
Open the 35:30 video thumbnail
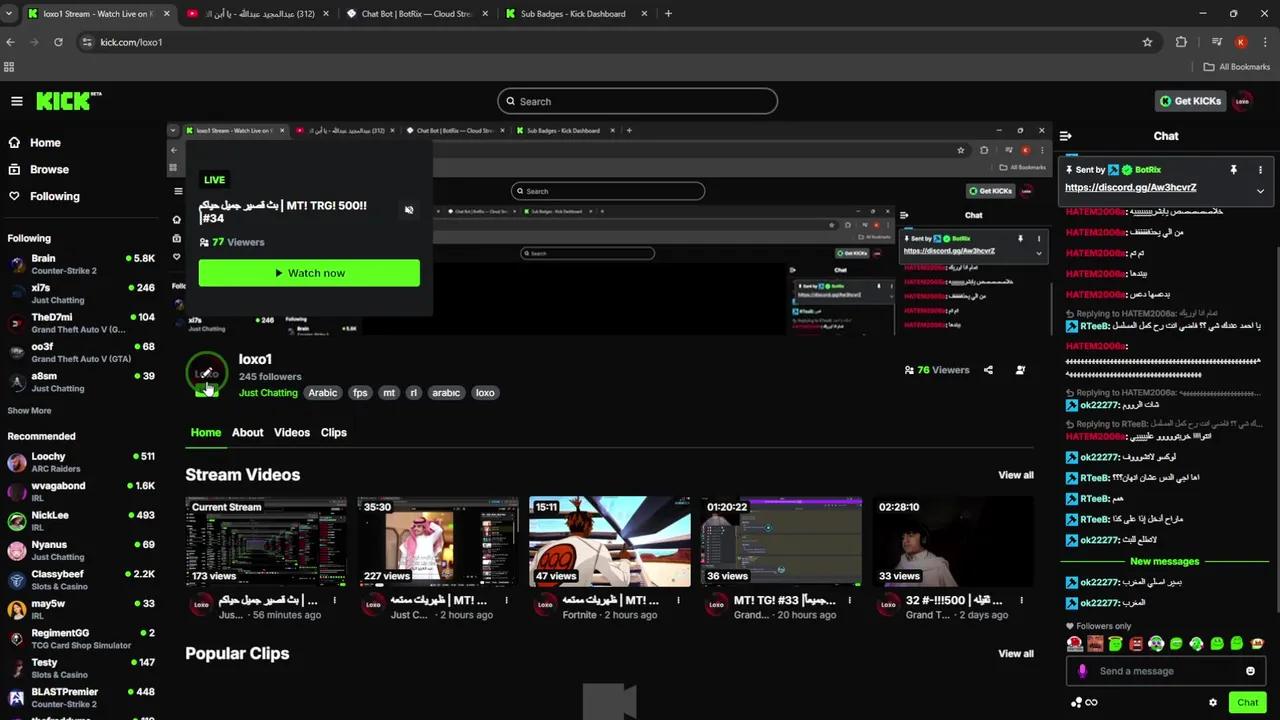438,541
